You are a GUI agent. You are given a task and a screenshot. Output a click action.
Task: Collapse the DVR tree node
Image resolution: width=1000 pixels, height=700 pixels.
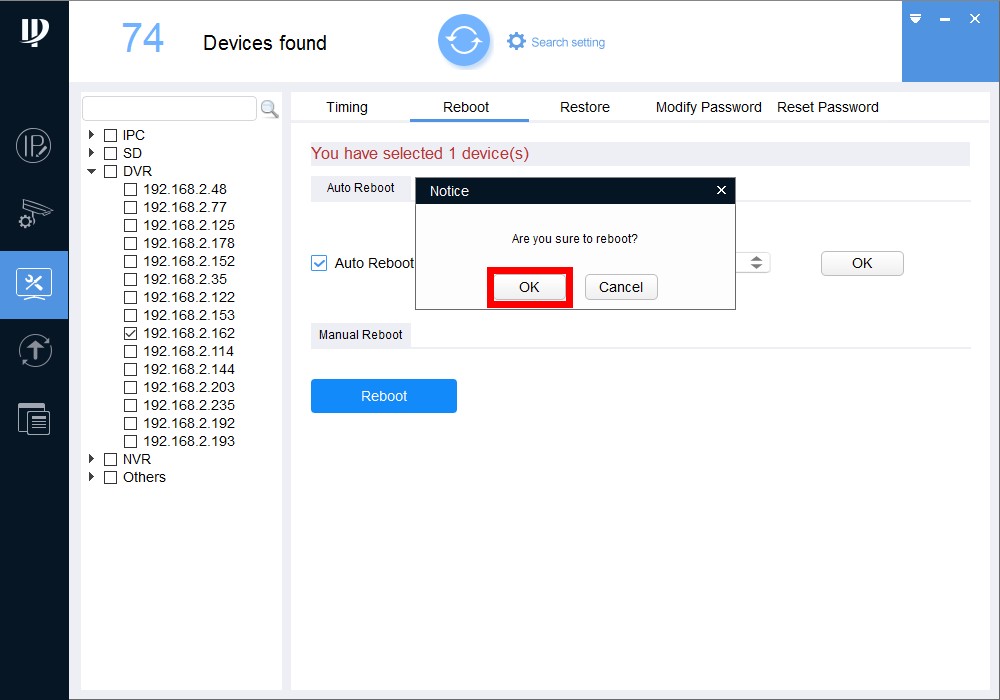[91, 171]
